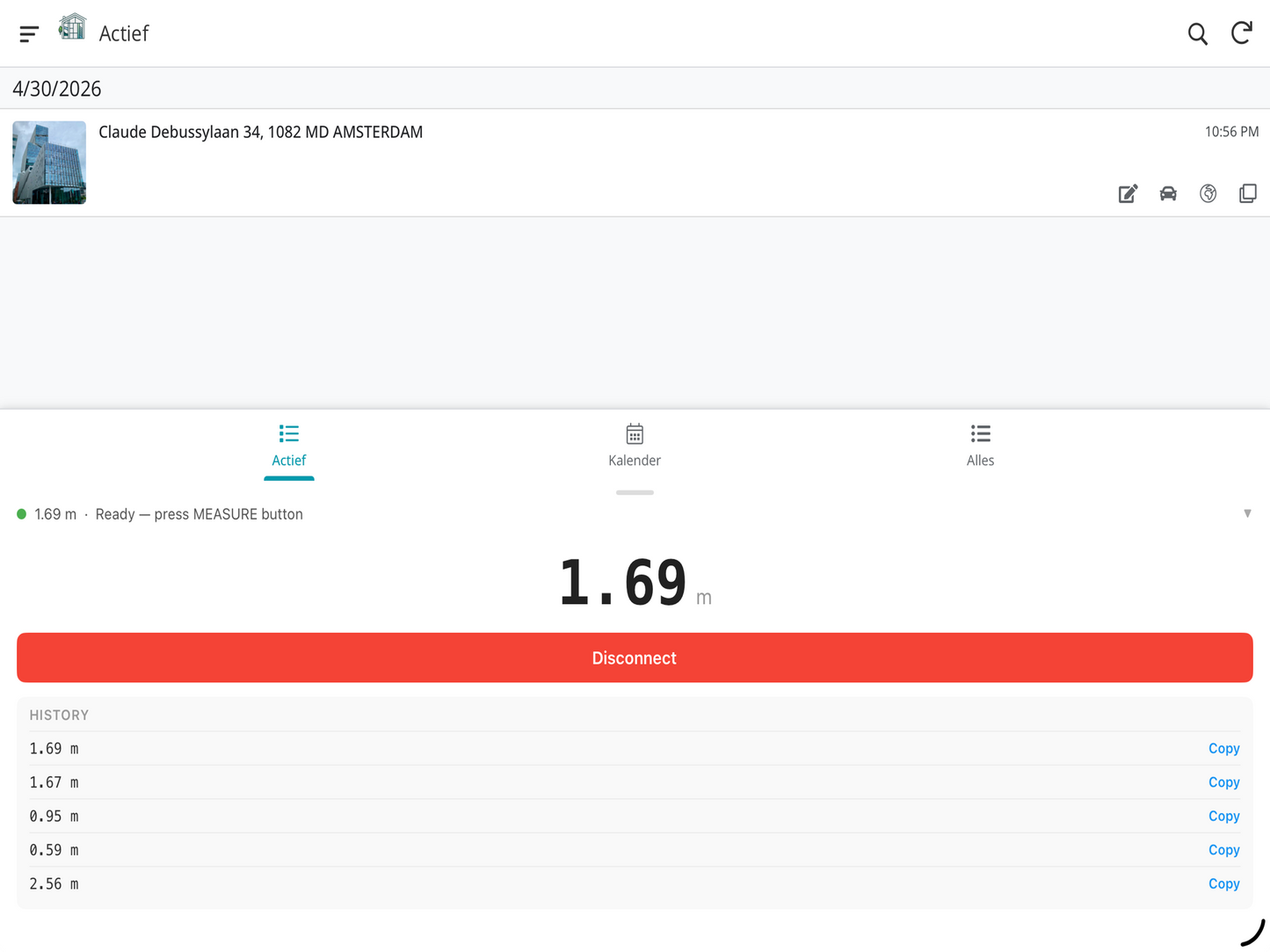This screenshot has width=1270, height=952.
Task: Open the building photo thumbnail
Action: tap(49, 163)
